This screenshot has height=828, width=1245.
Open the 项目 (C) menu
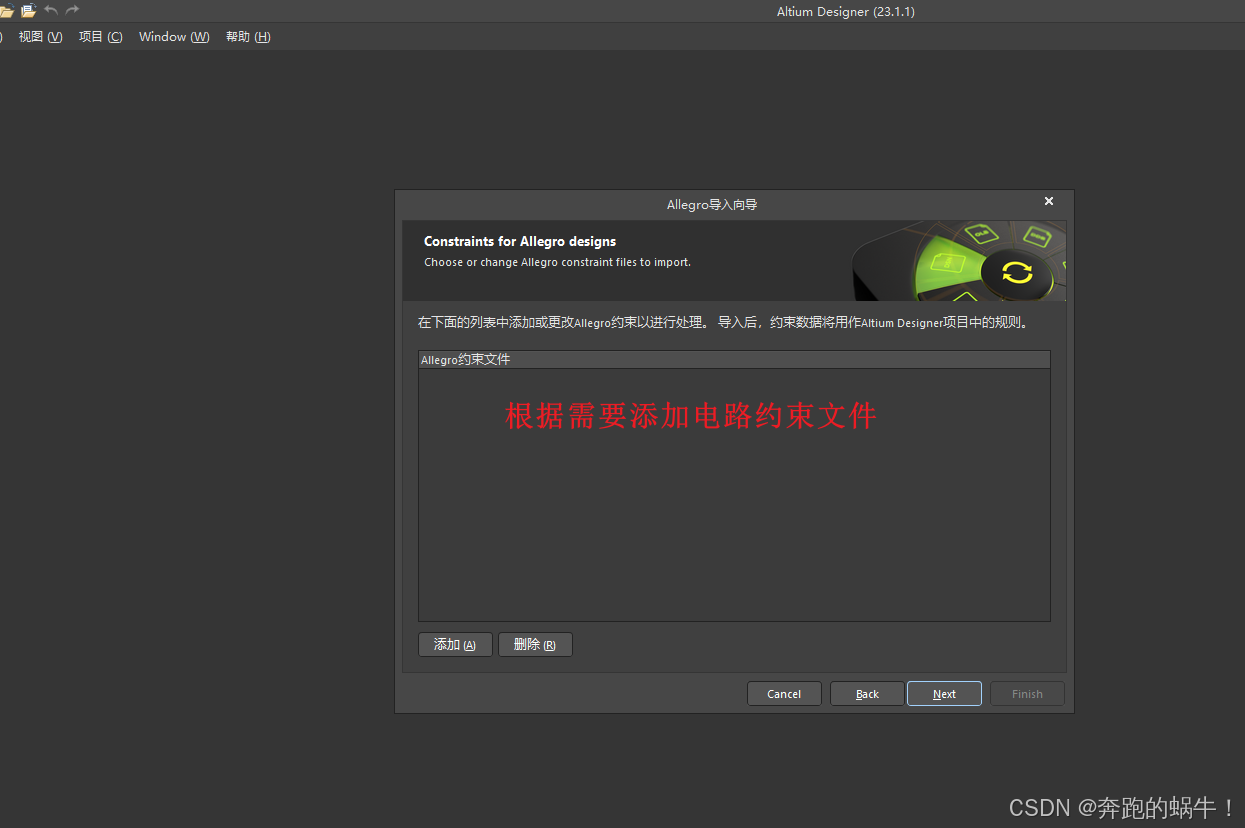point(101,37)
